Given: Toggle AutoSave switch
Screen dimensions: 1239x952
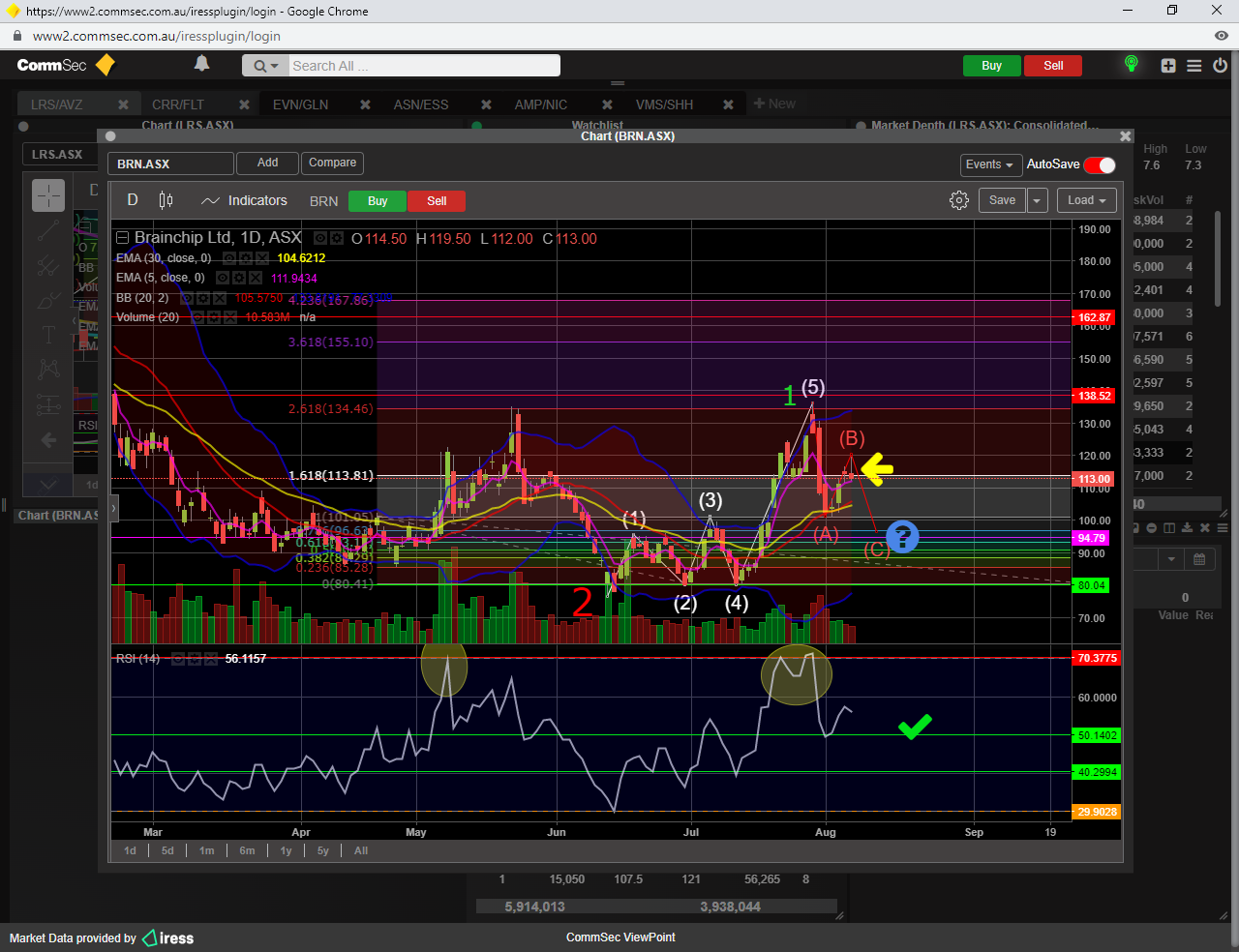Looking at the screenshot, I should point(1100,164).
